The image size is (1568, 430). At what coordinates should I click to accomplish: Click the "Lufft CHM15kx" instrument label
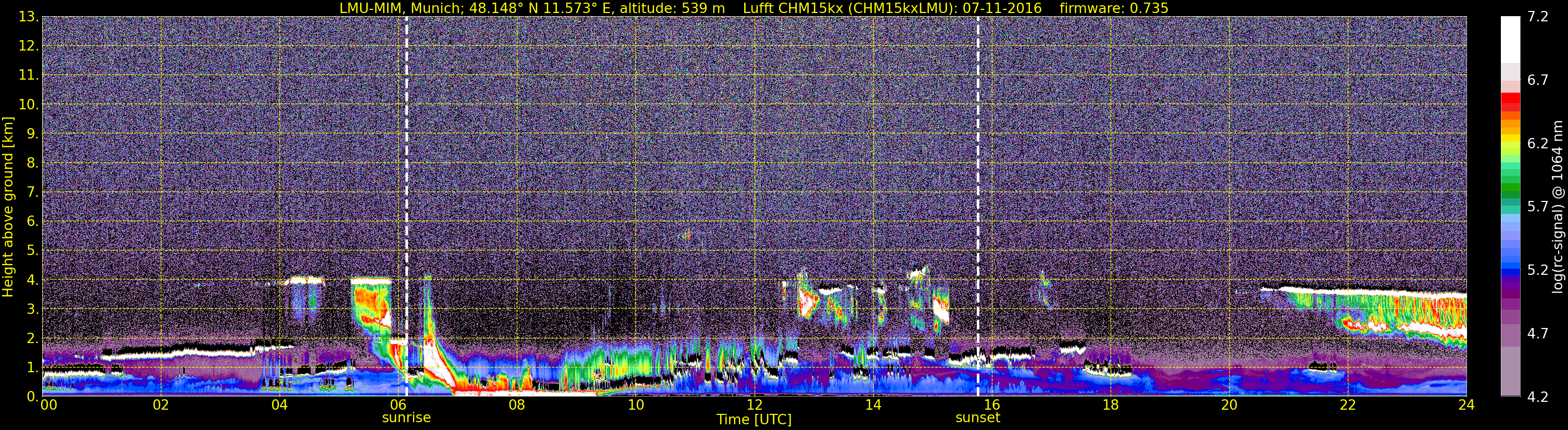point(793,8)
